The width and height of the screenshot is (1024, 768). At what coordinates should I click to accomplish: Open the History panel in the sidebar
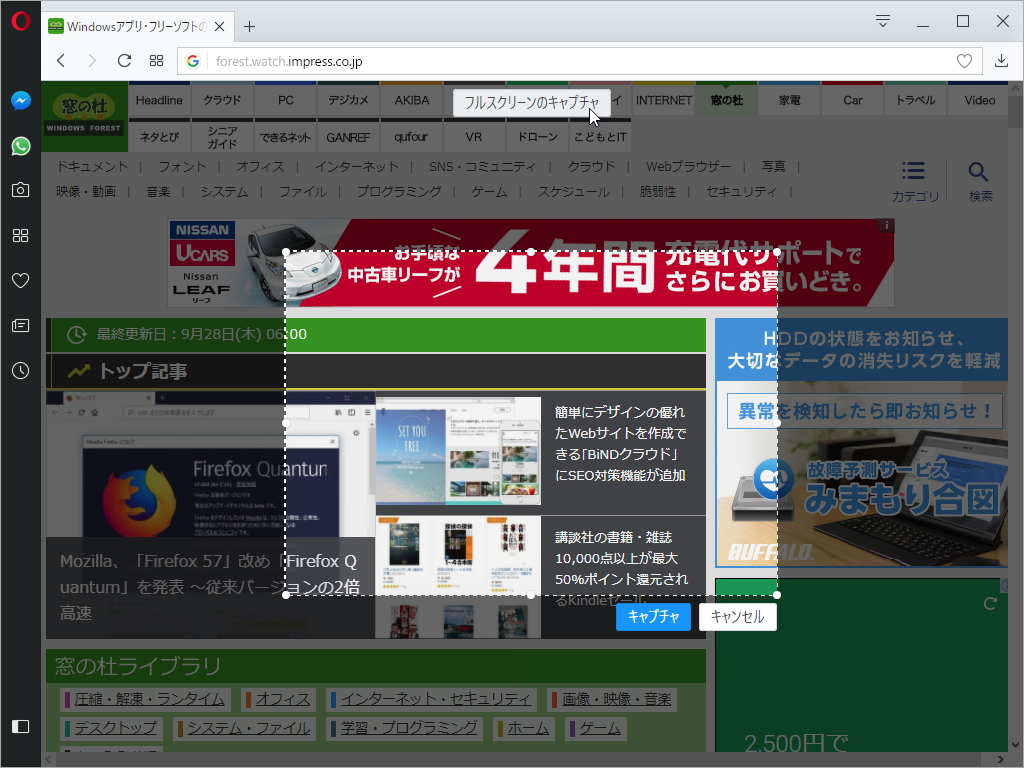pyautogui.click(x=20, y=371)
